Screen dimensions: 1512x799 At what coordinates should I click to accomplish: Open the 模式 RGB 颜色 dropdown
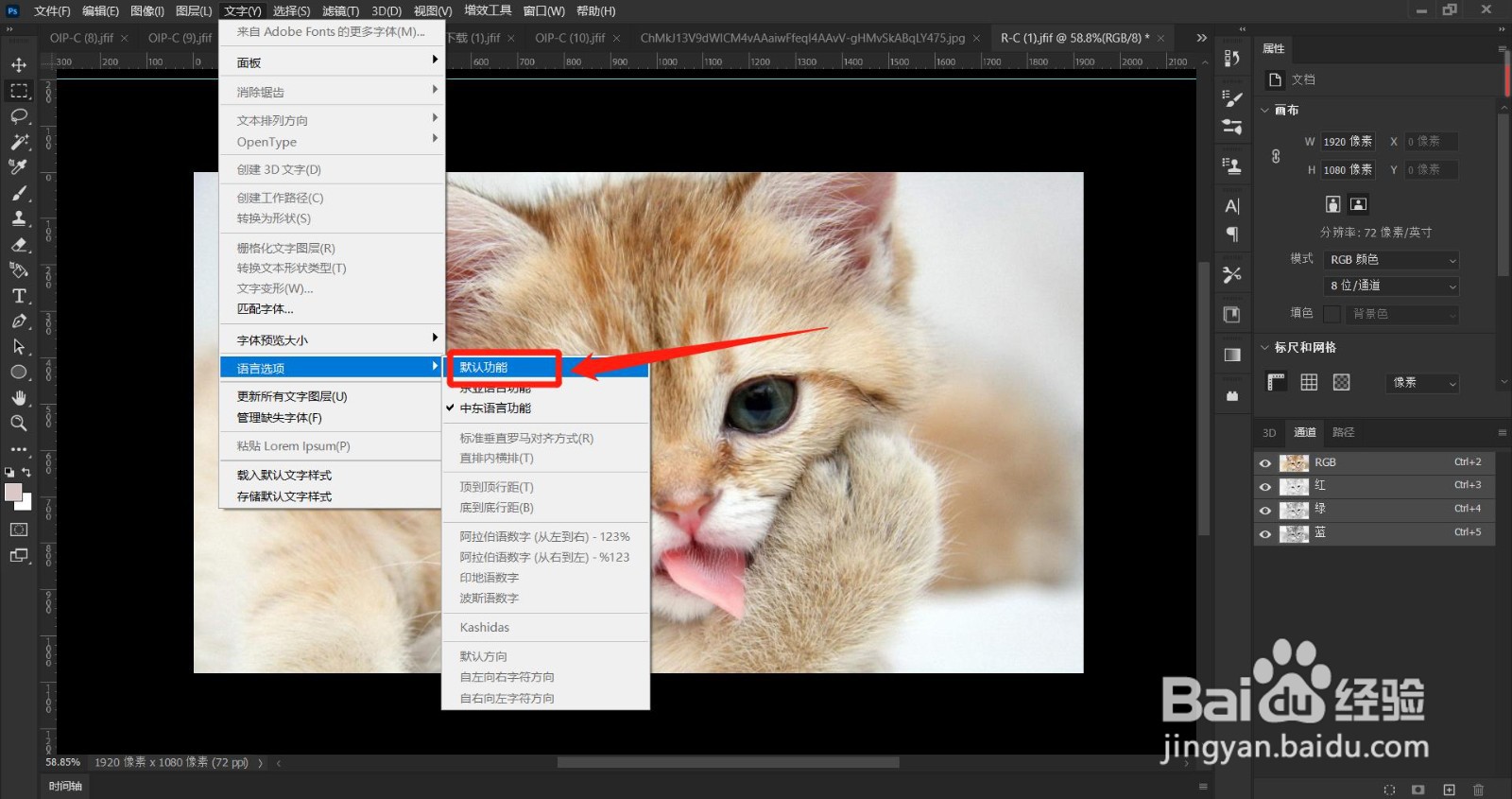point(1392,260)
